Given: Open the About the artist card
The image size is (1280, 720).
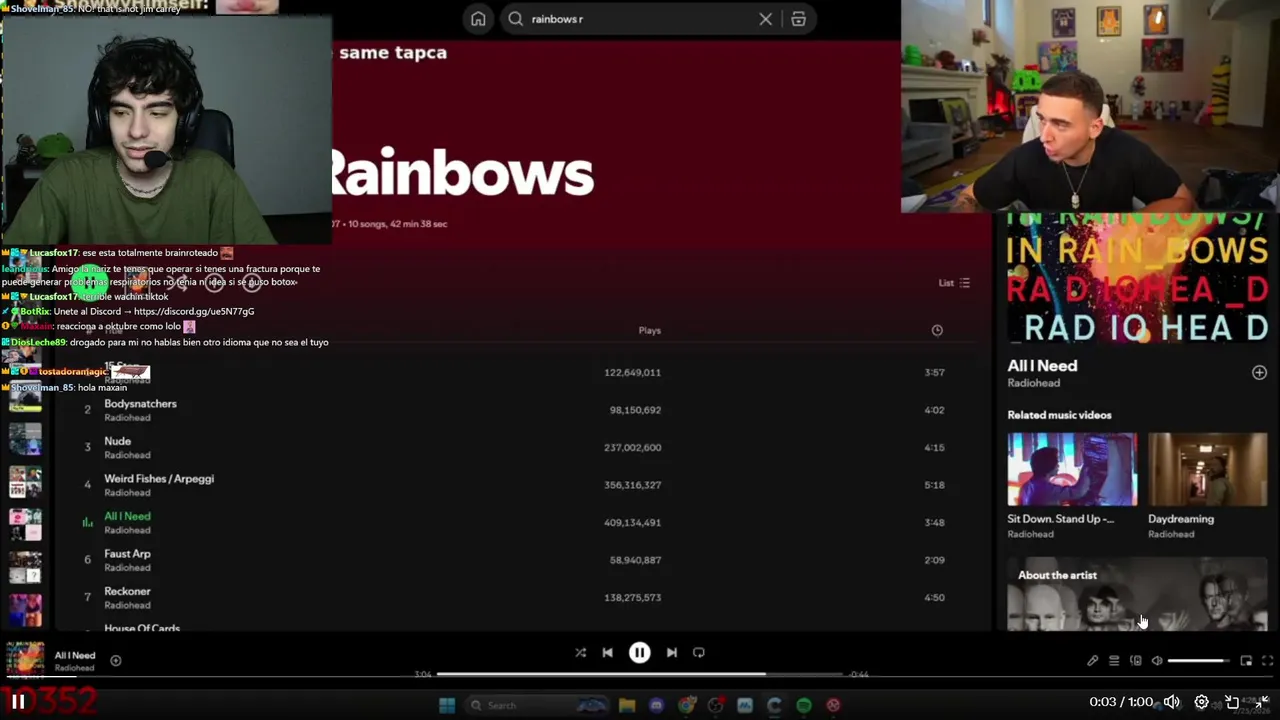Looking at the screenshot, I should pos(1137,594).
